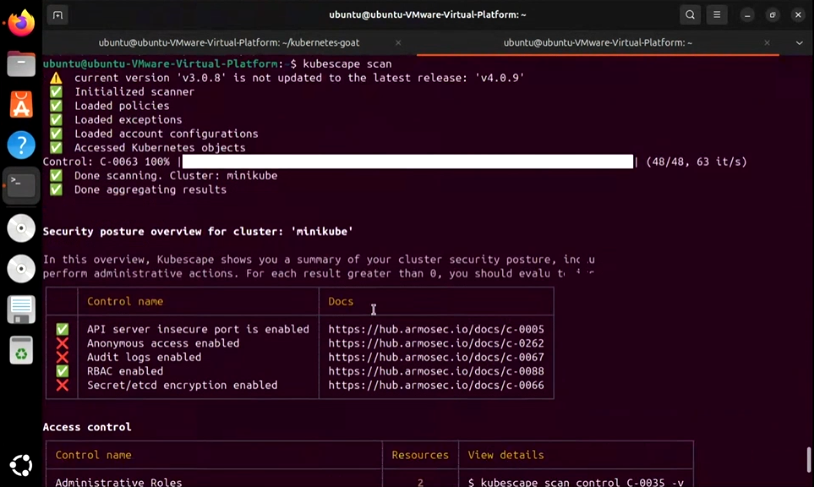Open the Help icon in dock
The height and width of the screenshot is (487, 814).
[x=21, y=145]
